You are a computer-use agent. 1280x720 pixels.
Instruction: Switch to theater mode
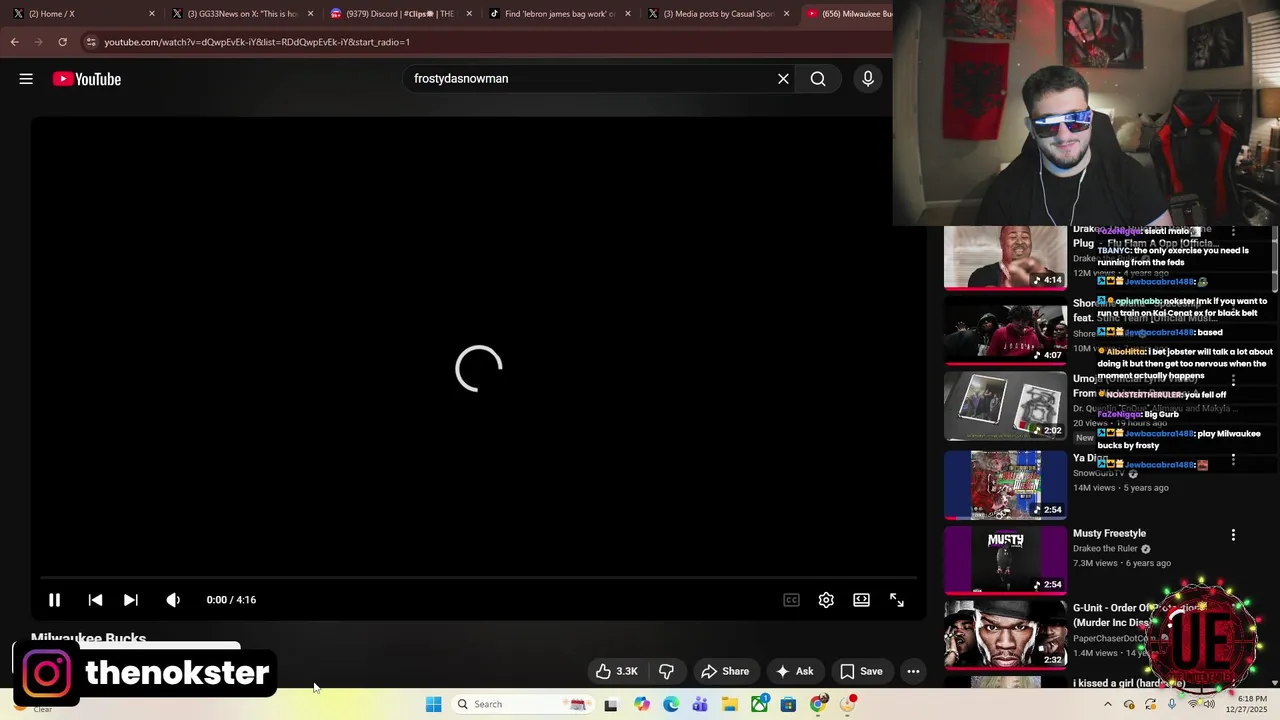click(861, 600)
